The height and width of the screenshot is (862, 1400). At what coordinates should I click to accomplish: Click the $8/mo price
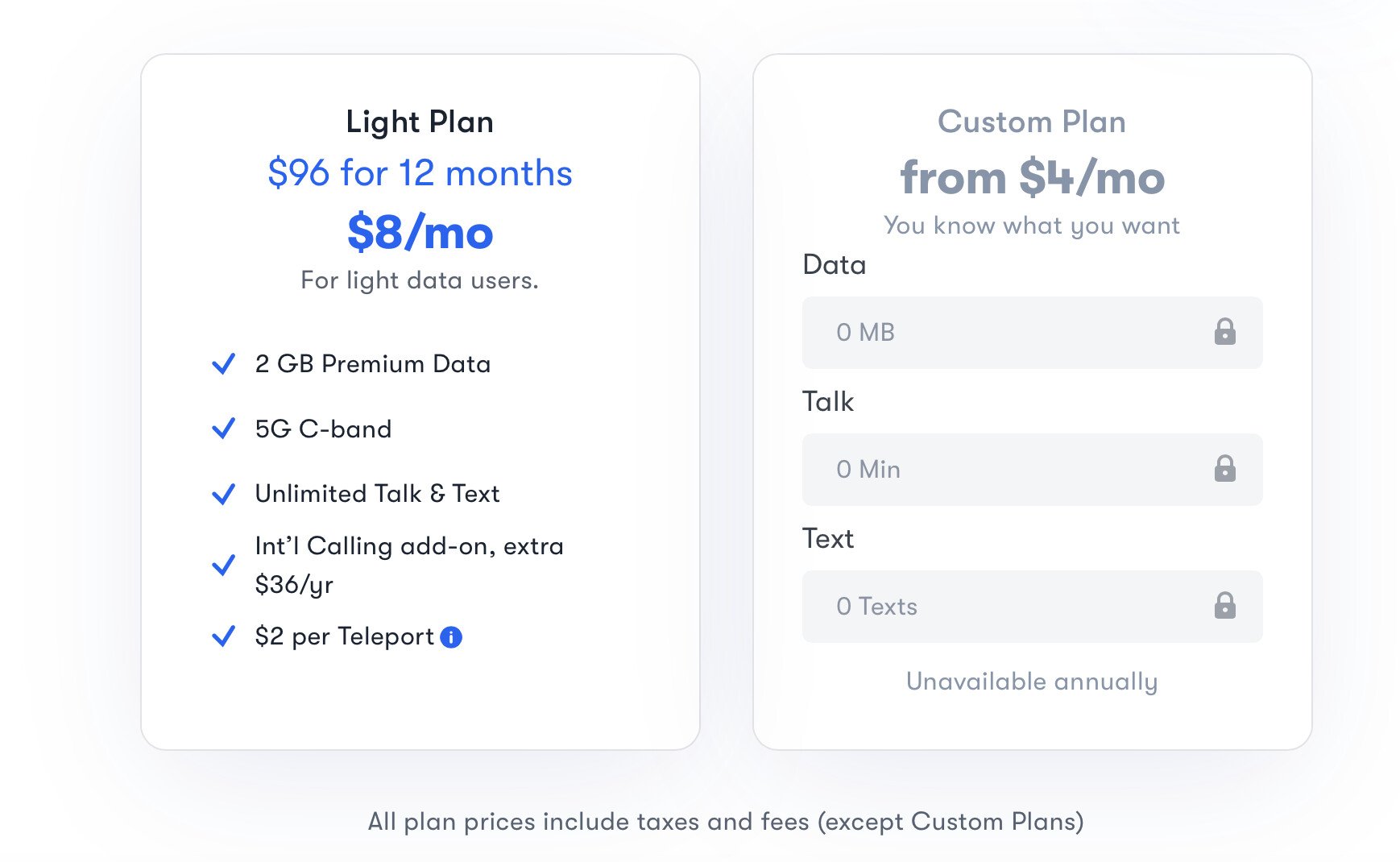pyautogui.click(x=420, y=232)
